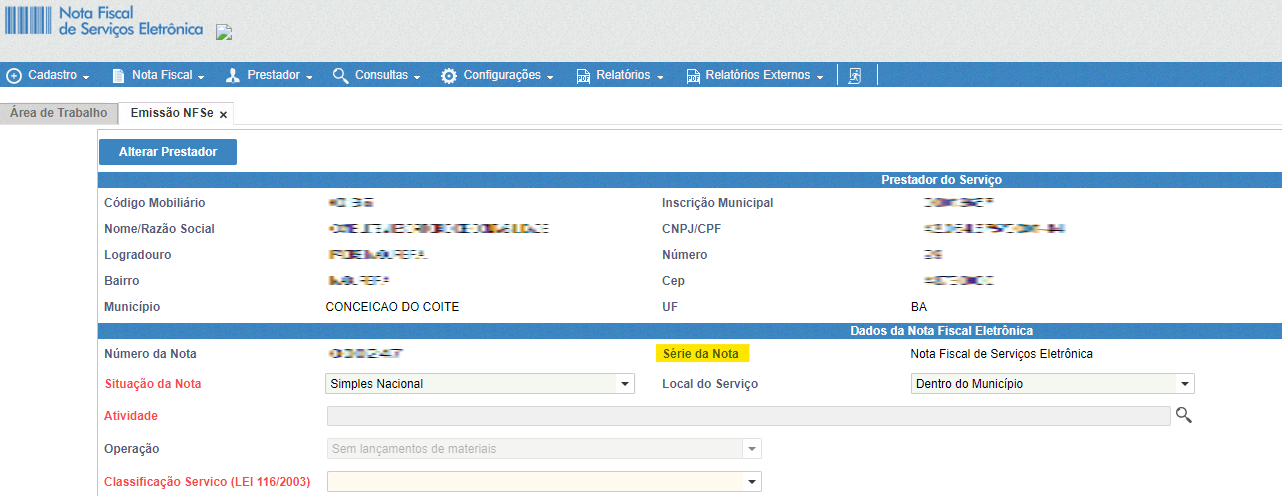The image size is (1282, 496).
Task: Click the Inscrição Municipal label
Action: (x=718, y=203)
